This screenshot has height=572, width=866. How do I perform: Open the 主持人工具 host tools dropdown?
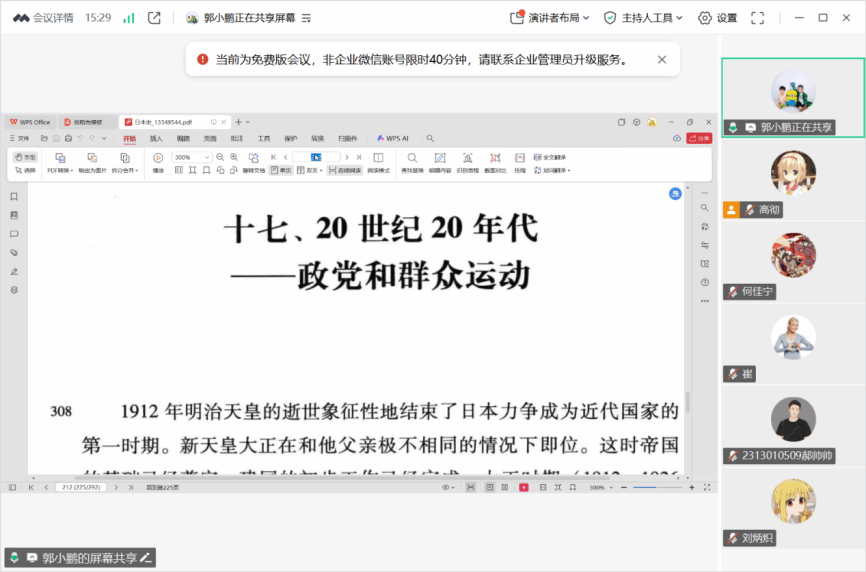click(x=644, y=18)
